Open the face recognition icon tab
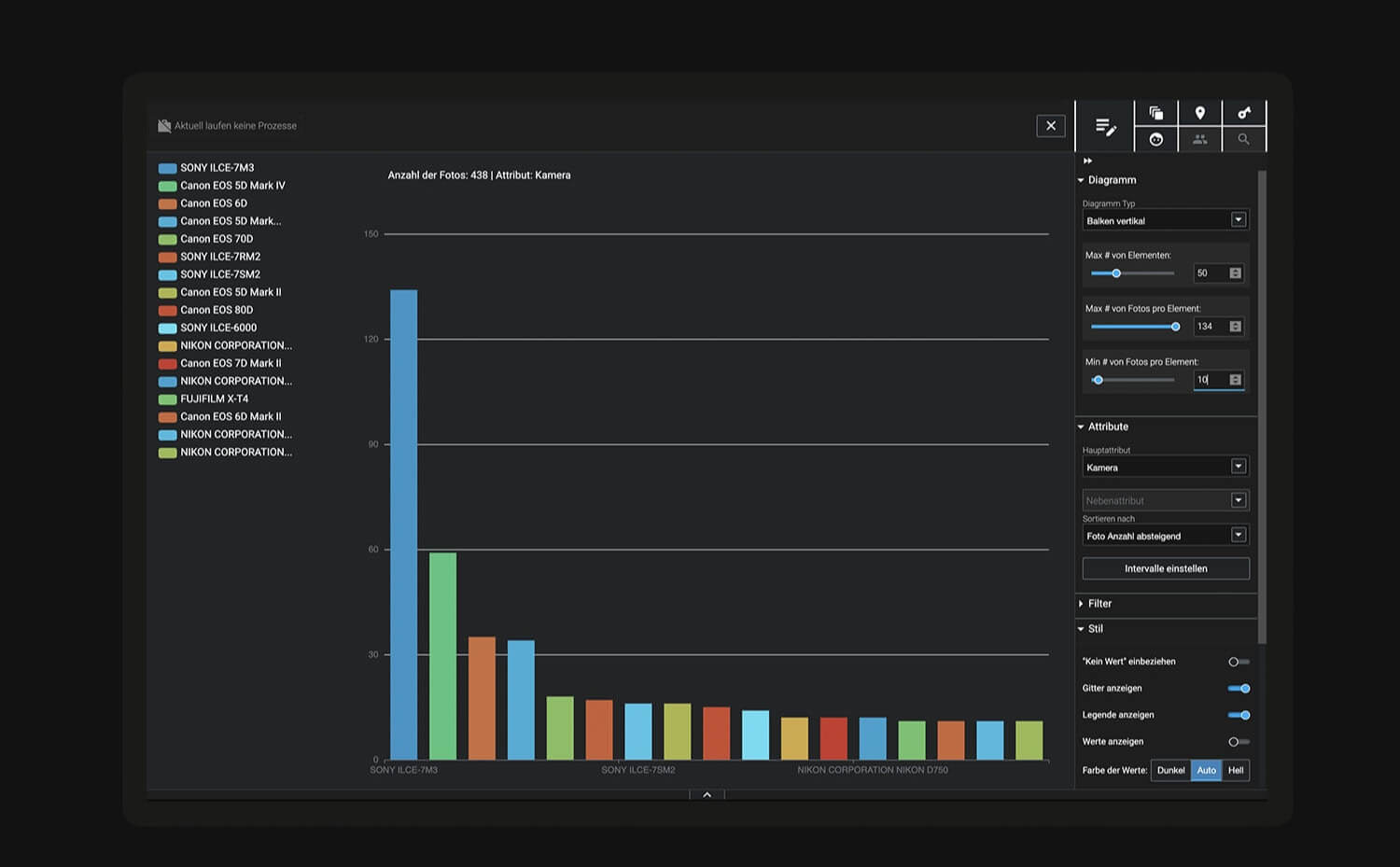 (1155, 139)
